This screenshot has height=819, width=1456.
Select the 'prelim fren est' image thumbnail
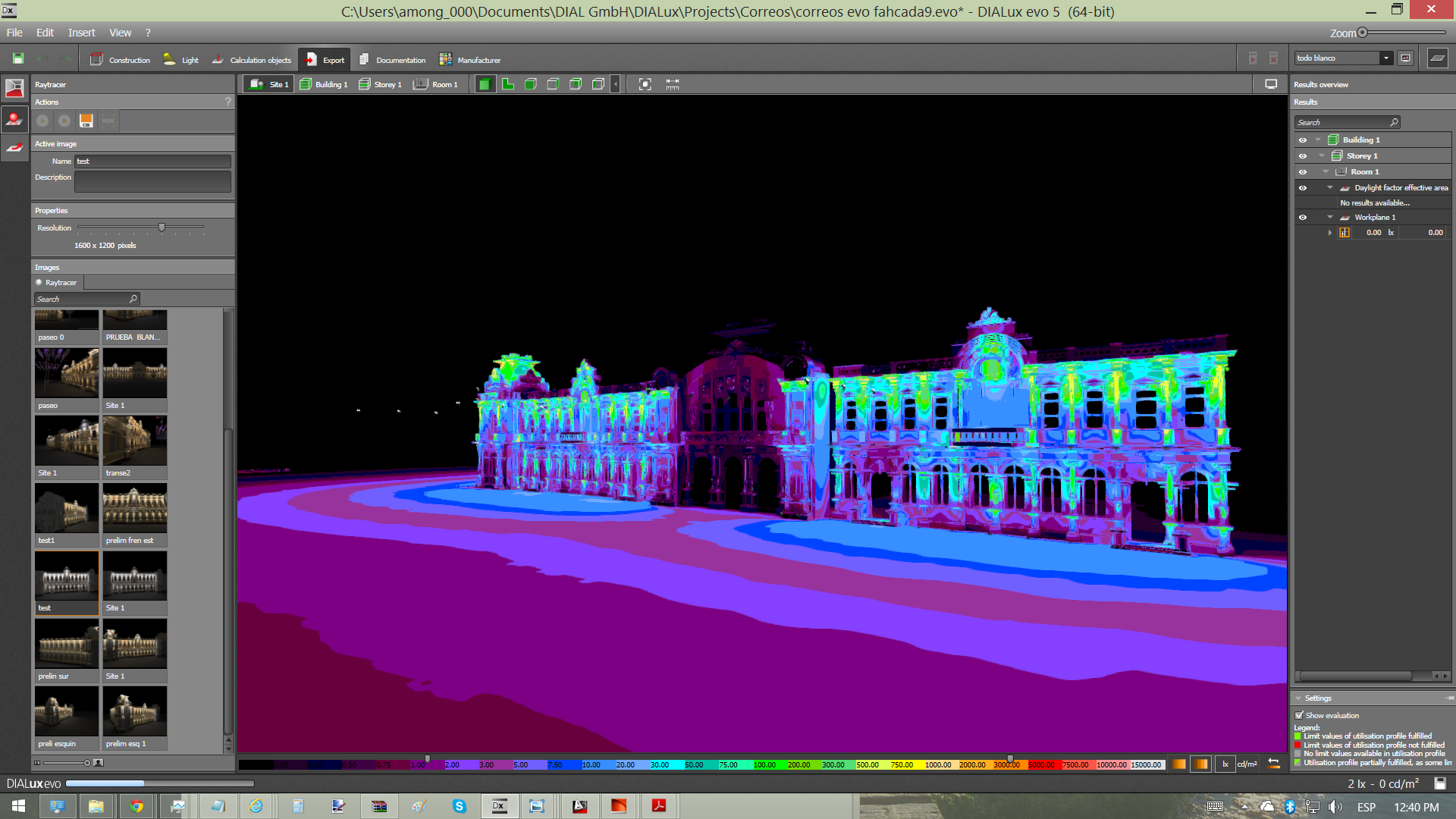tap(135, 515)
